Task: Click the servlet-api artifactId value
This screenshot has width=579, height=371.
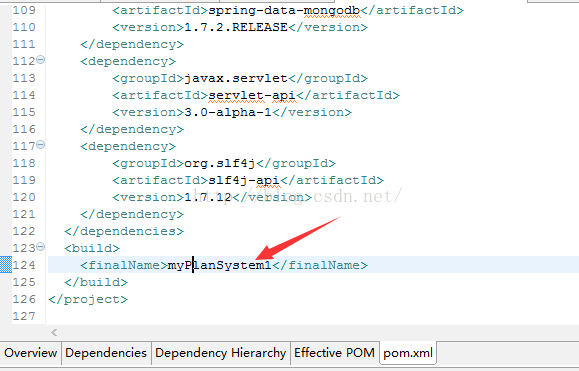Action: pyautogui.click(x=252, y=96)
